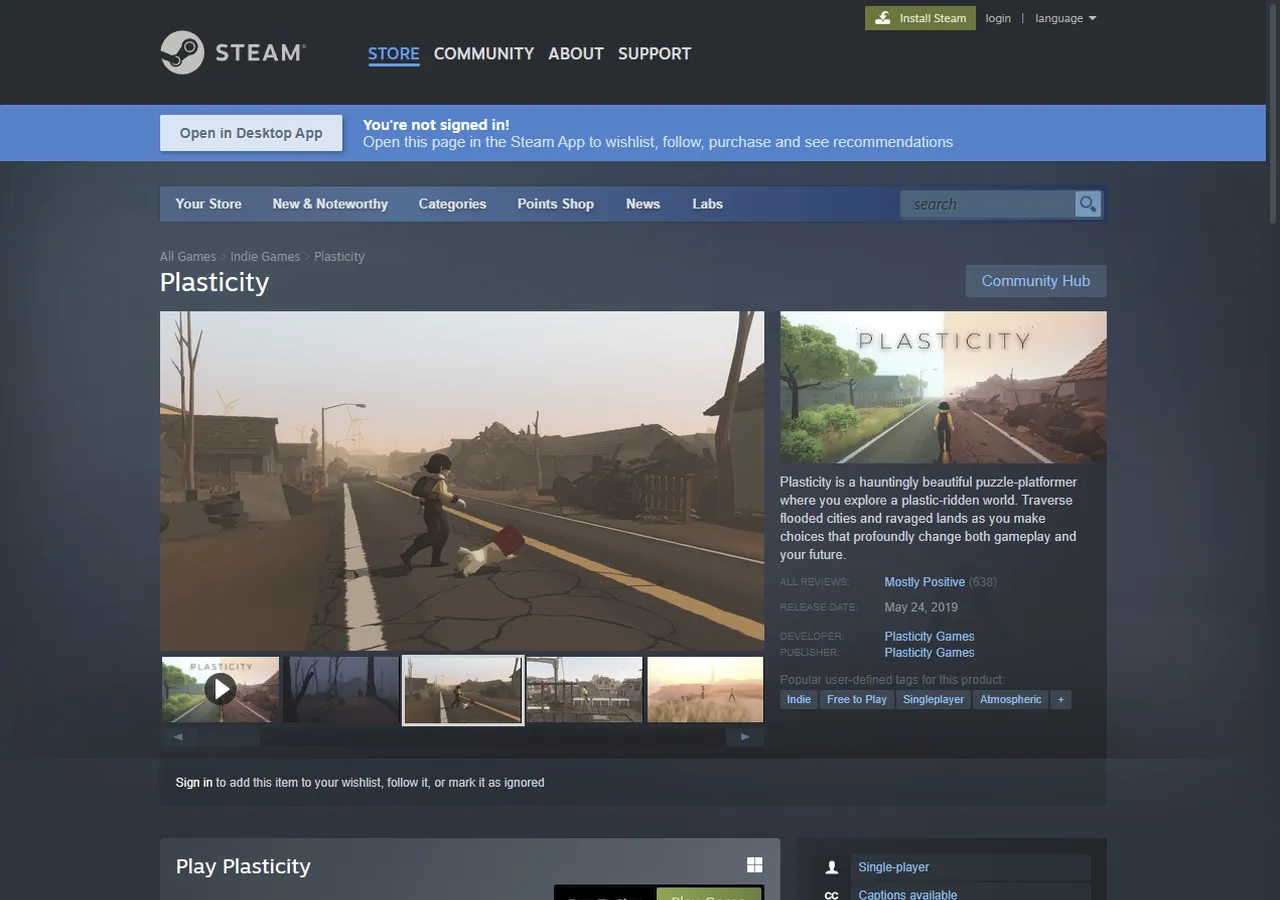Click the Mostly Positive reviews link

pos(925,582)
